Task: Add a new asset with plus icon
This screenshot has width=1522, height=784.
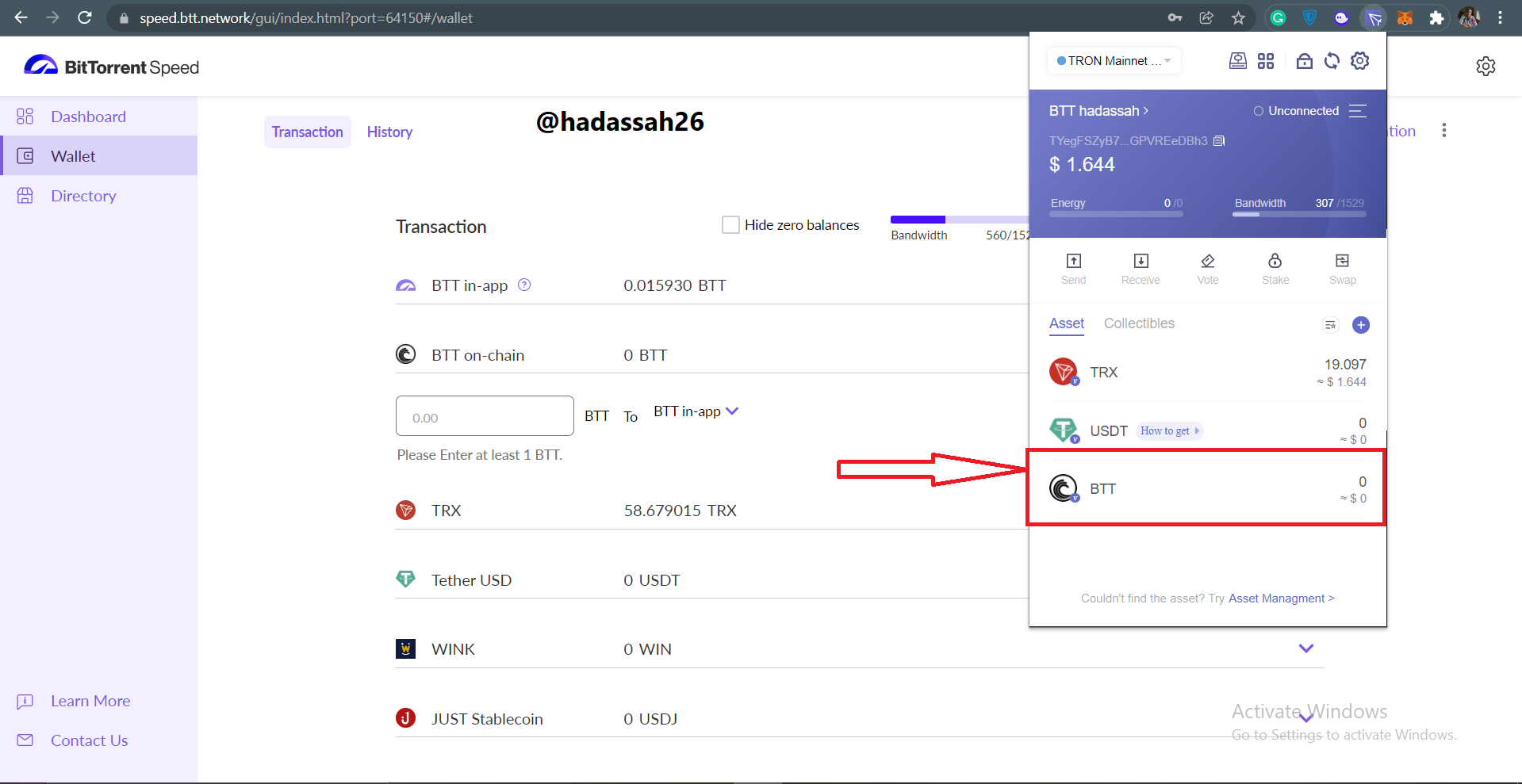Action: coord(1361,324)
